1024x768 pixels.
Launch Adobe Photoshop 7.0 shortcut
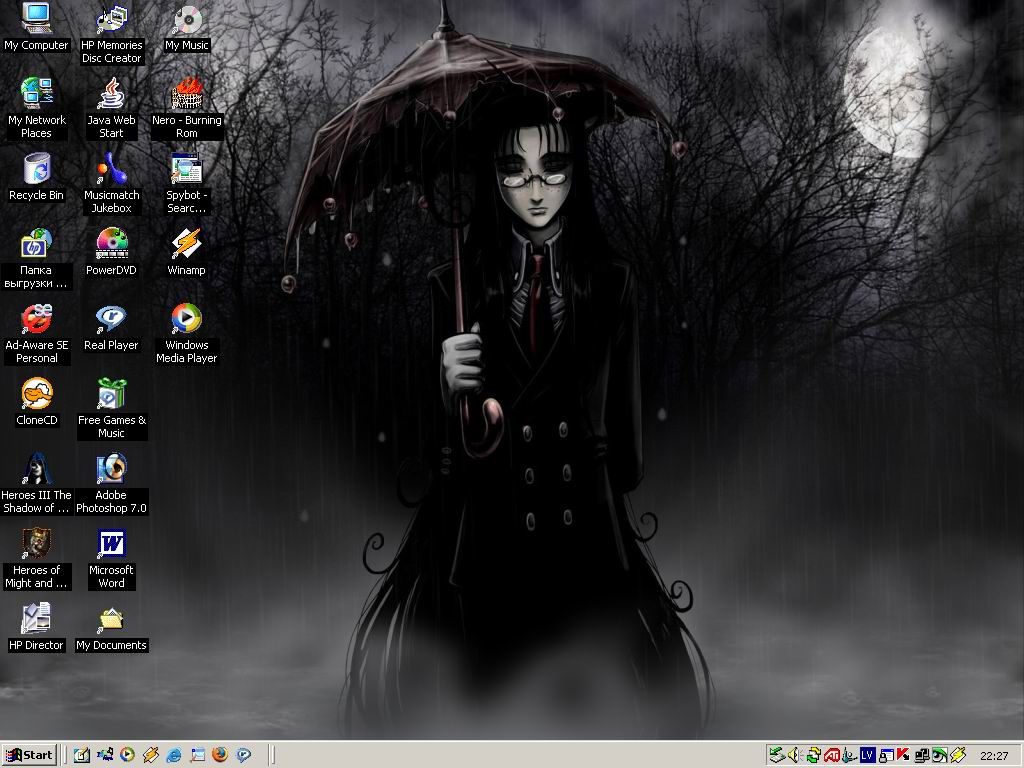click(112, 483)
